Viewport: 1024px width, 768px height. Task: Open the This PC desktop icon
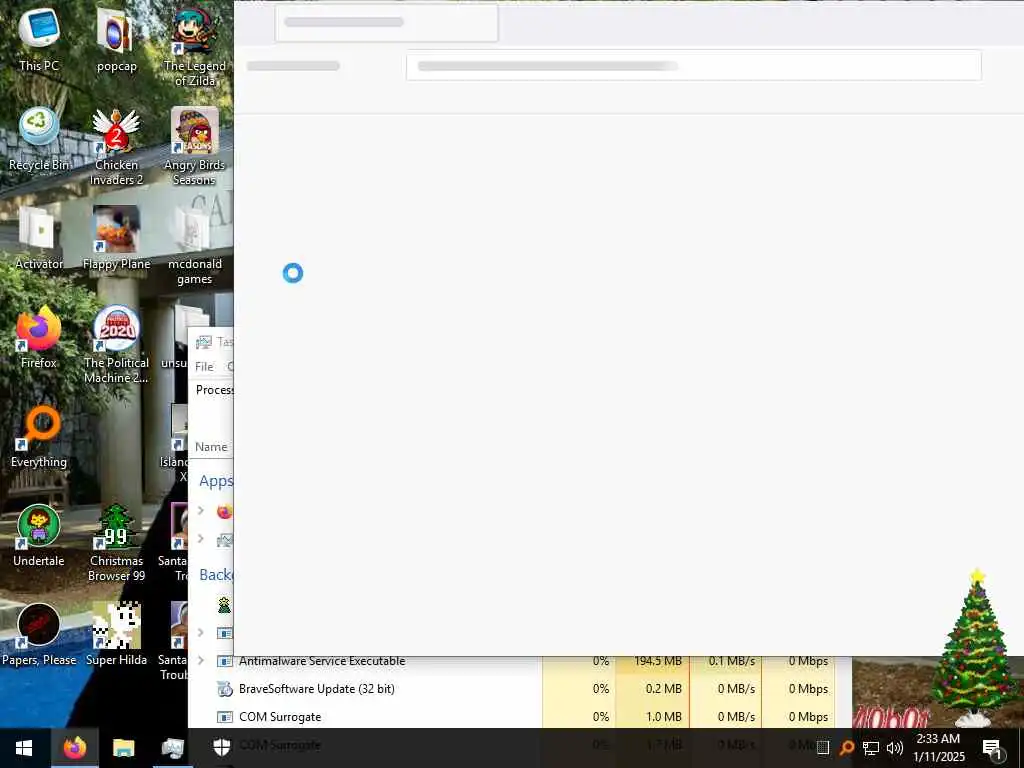click(x=39, y=39)
